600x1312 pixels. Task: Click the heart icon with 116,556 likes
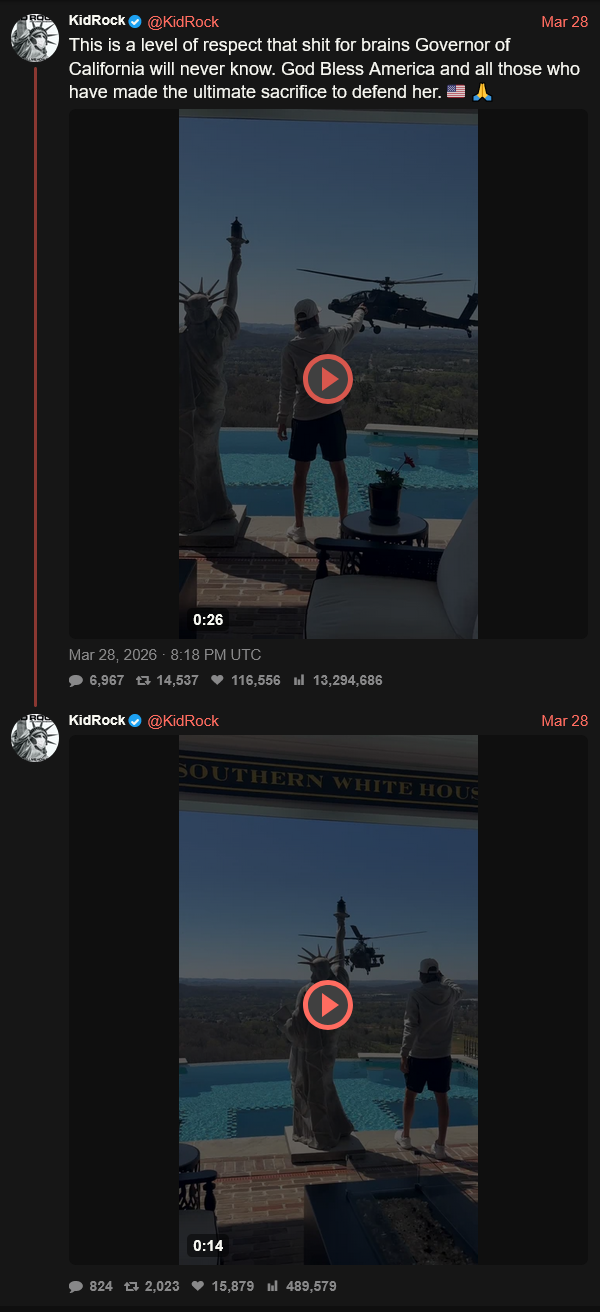217,680
